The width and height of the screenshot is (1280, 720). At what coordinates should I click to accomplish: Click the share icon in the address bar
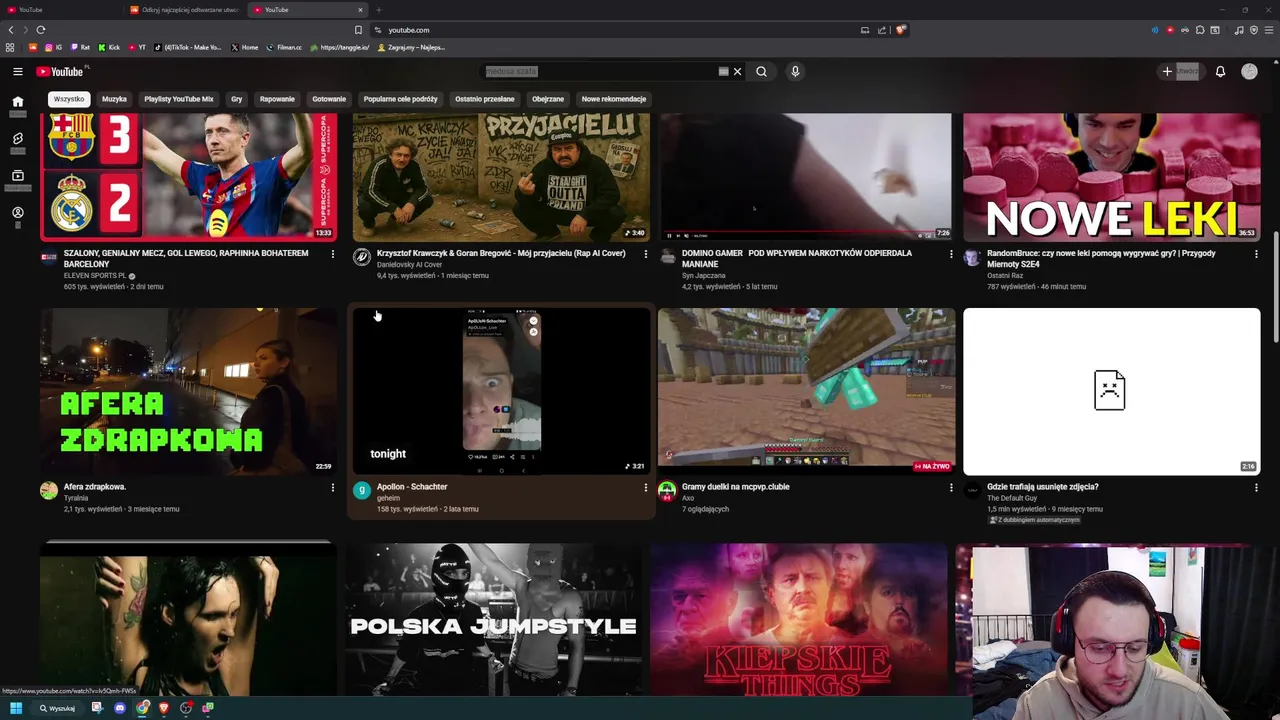tap(882, 30)
